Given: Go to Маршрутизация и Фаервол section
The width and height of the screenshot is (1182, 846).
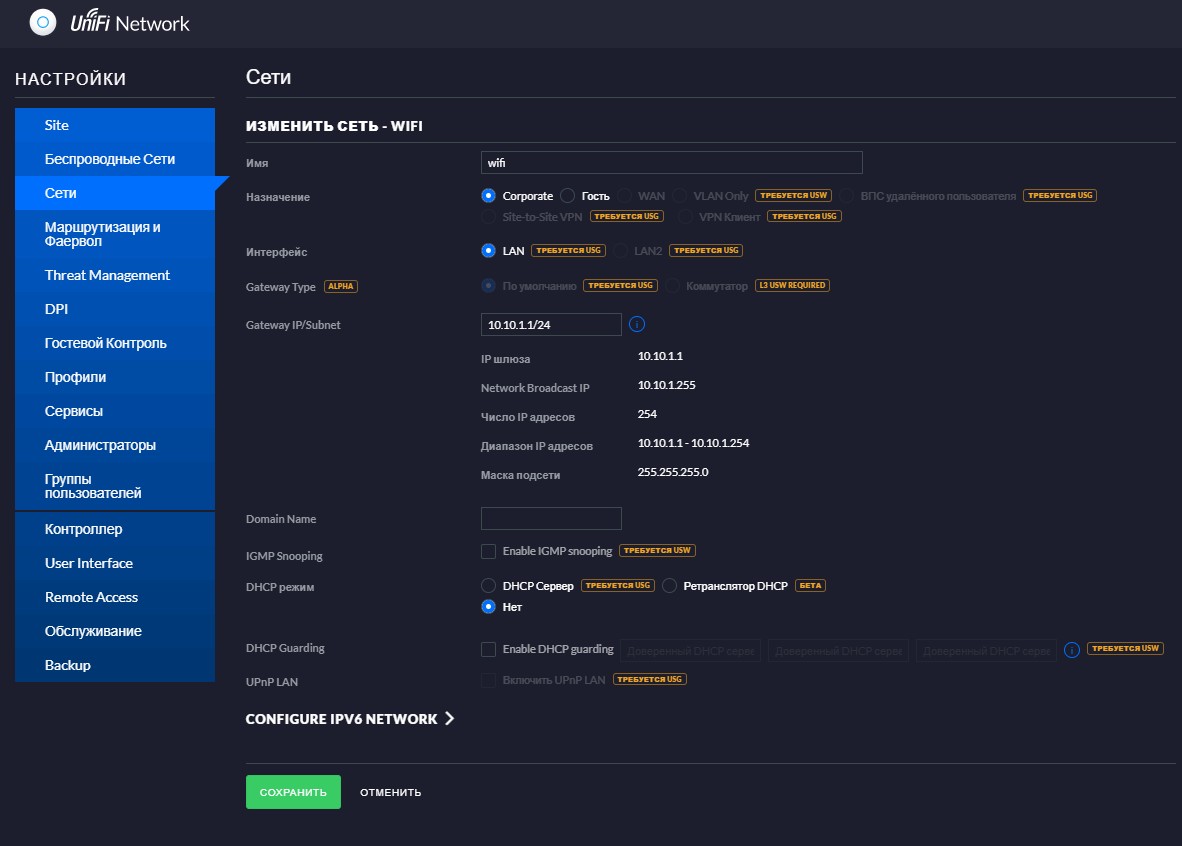Looking at the screenshot, I should [x=103, y=234].
